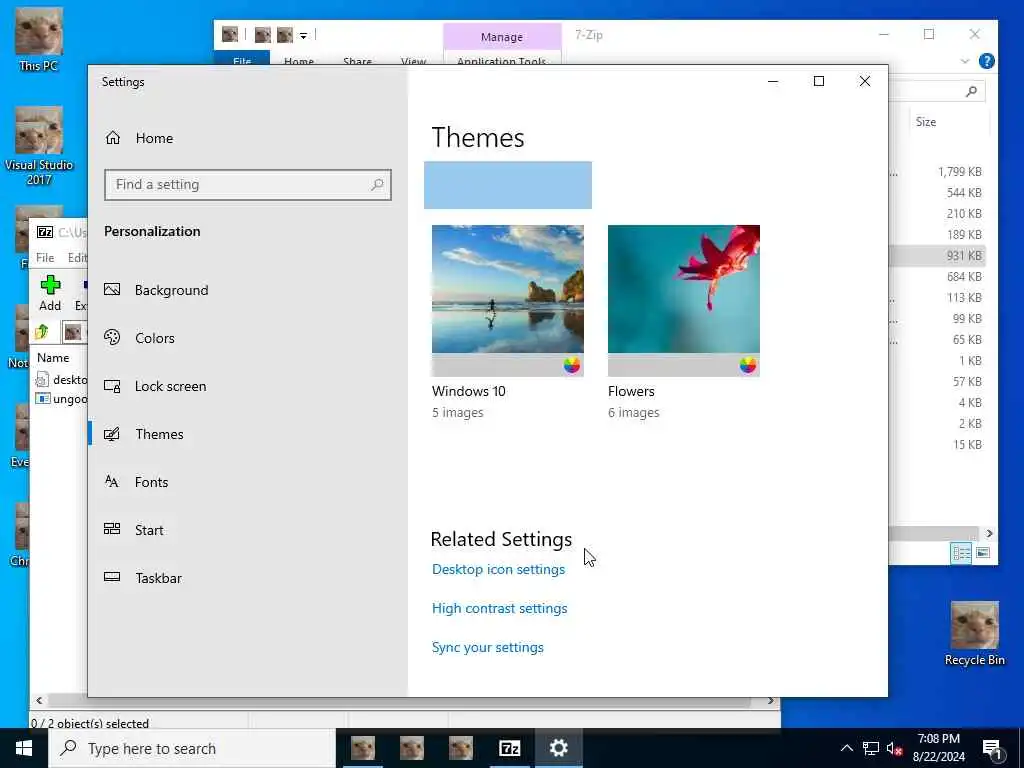Open notification Action Center icon
This screenshot has height=768, width=1024.
coord(992,749)
